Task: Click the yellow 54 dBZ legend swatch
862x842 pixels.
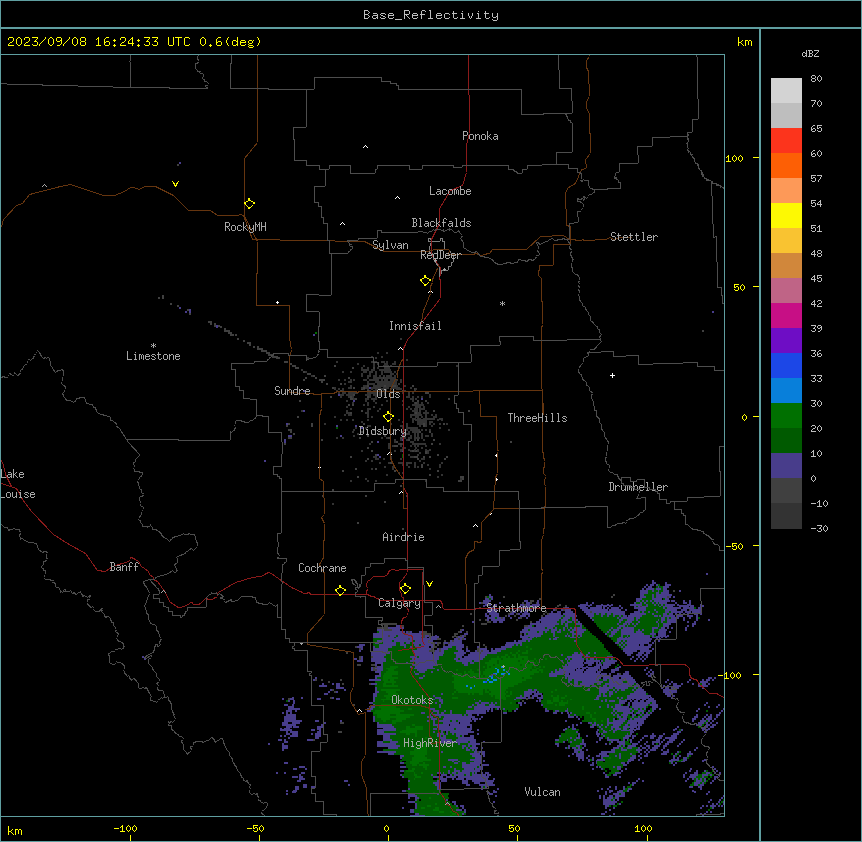Action: 786,216
